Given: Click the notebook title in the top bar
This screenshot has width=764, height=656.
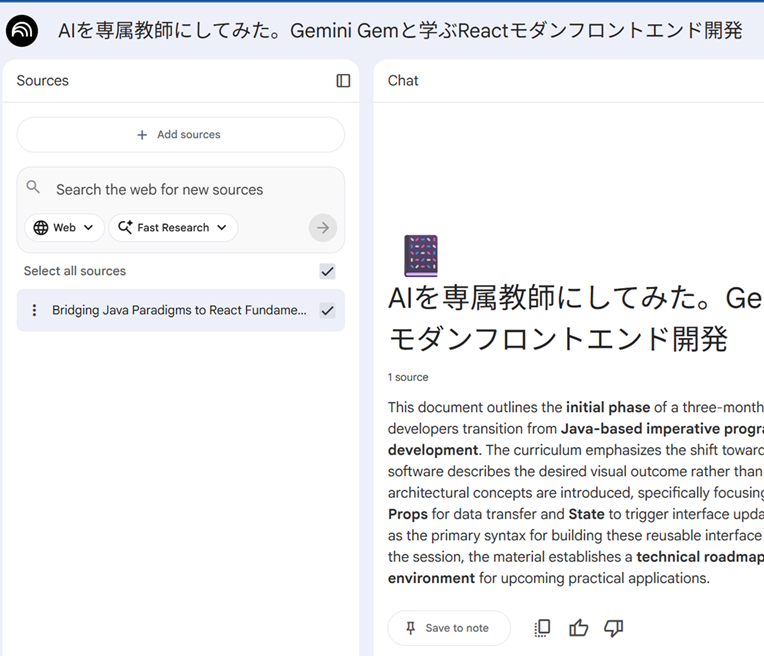Looking at the screenshot, I should (400, 31).
